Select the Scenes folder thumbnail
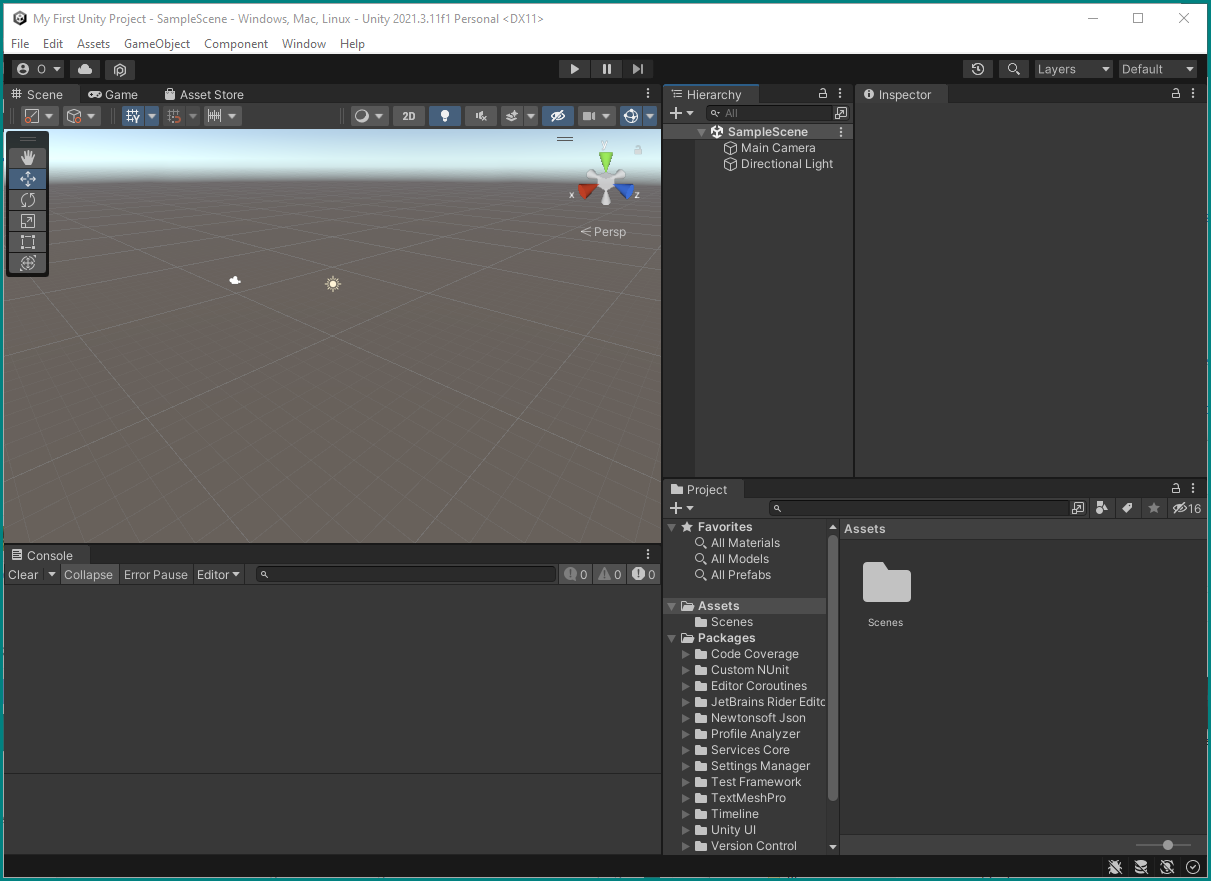Image resolution: width=1211 pixels, height=881 pixels. pyautogui.click(x=886, y=594)
